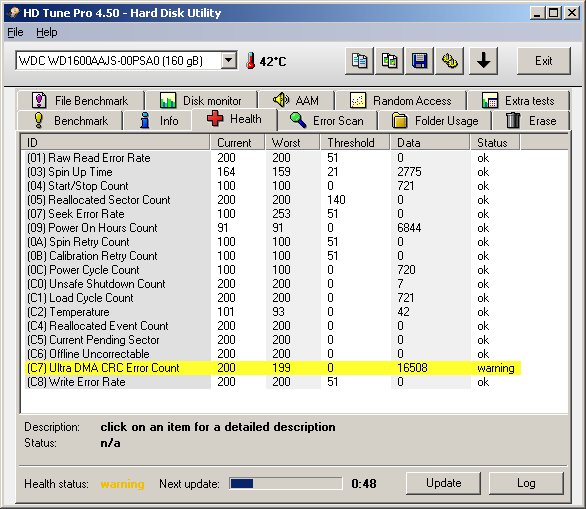Click the Log button
Image resolution: width=586 pixels, height=509 pixels.
coord(526,483)
